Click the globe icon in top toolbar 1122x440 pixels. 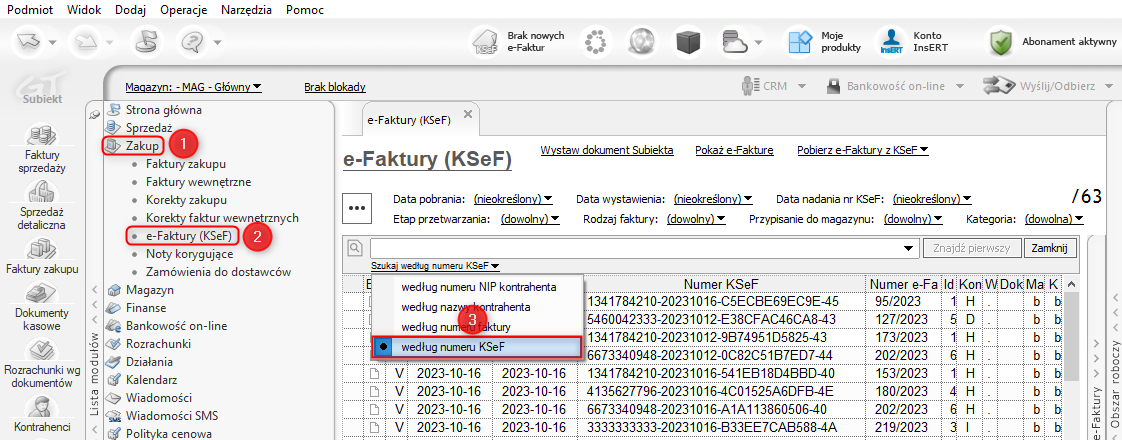click(x=640, y=41)
